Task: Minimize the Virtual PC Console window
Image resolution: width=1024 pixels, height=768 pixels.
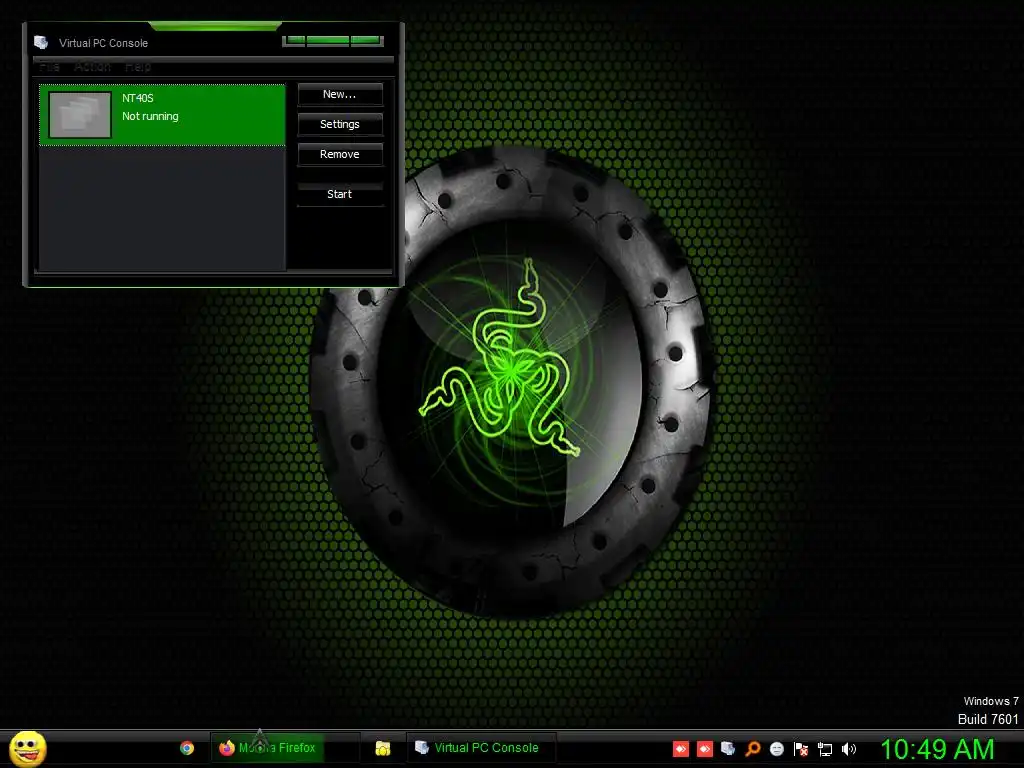Action: pyautogui.click(x=294, y=40)
